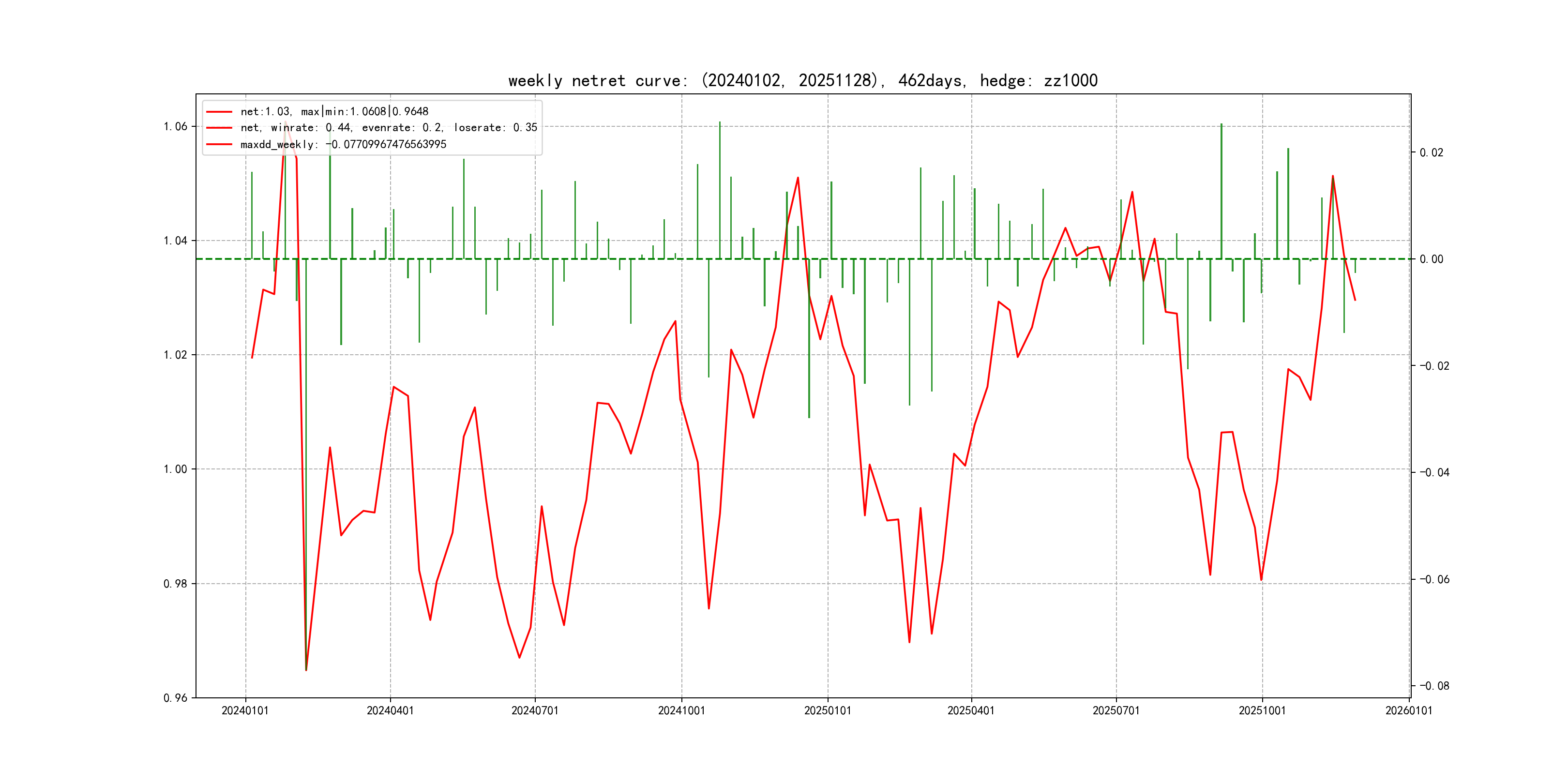Click the 20251001 x-axis date label
This screenshot has height=784, width=1568.
pos(1262,711)
